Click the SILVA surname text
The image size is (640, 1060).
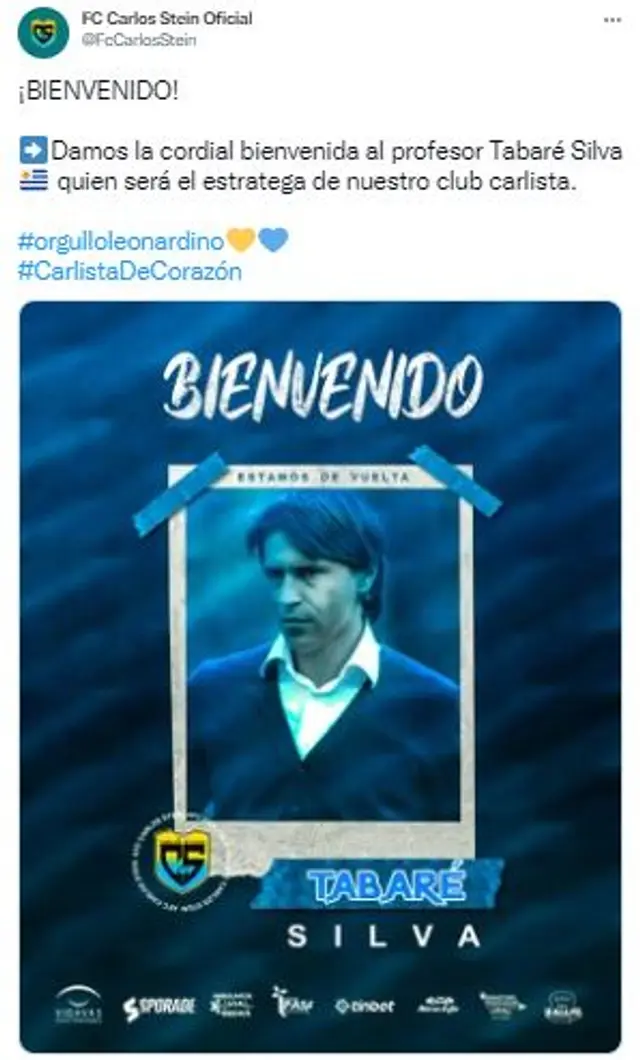[x=384, y=936]
